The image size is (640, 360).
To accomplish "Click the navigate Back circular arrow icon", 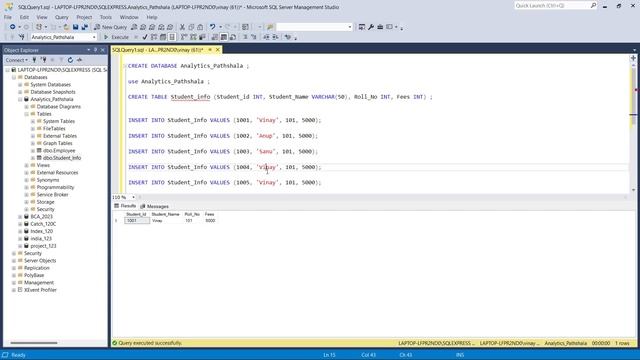I will click(x=13, y=27).
